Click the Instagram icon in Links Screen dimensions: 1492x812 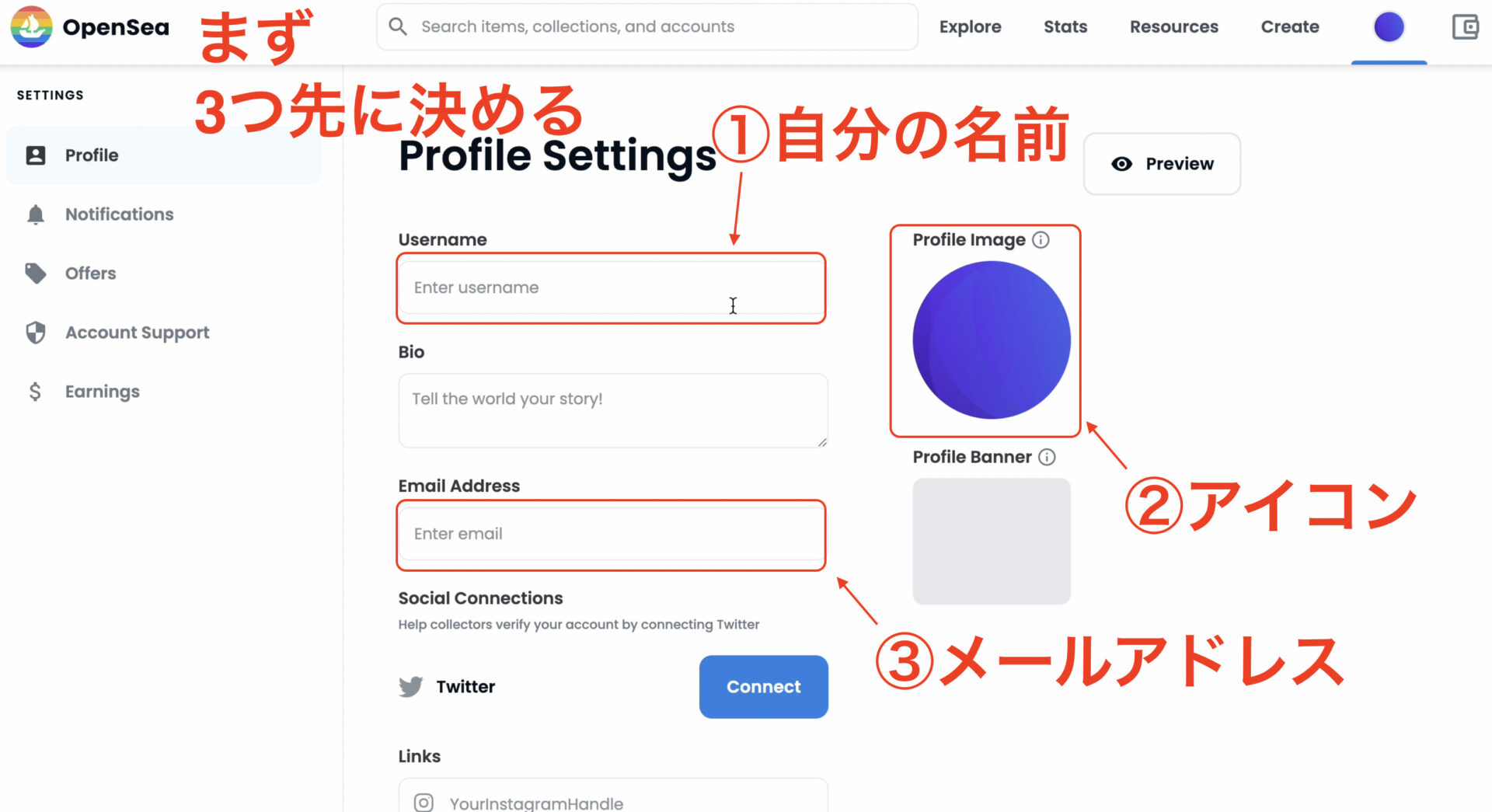click(x=424, y=802)
